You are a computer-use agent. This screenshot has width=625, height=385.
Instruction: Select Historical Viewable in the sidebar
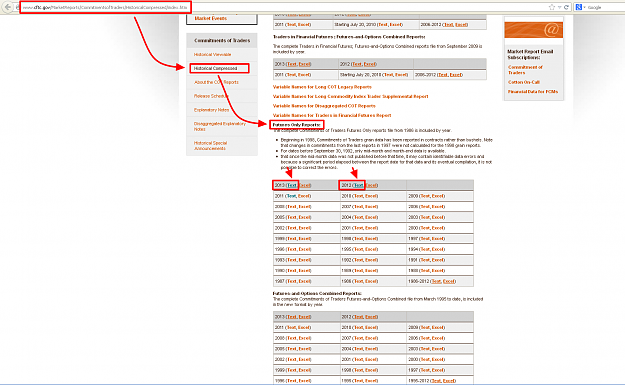(x=212, y=55)
